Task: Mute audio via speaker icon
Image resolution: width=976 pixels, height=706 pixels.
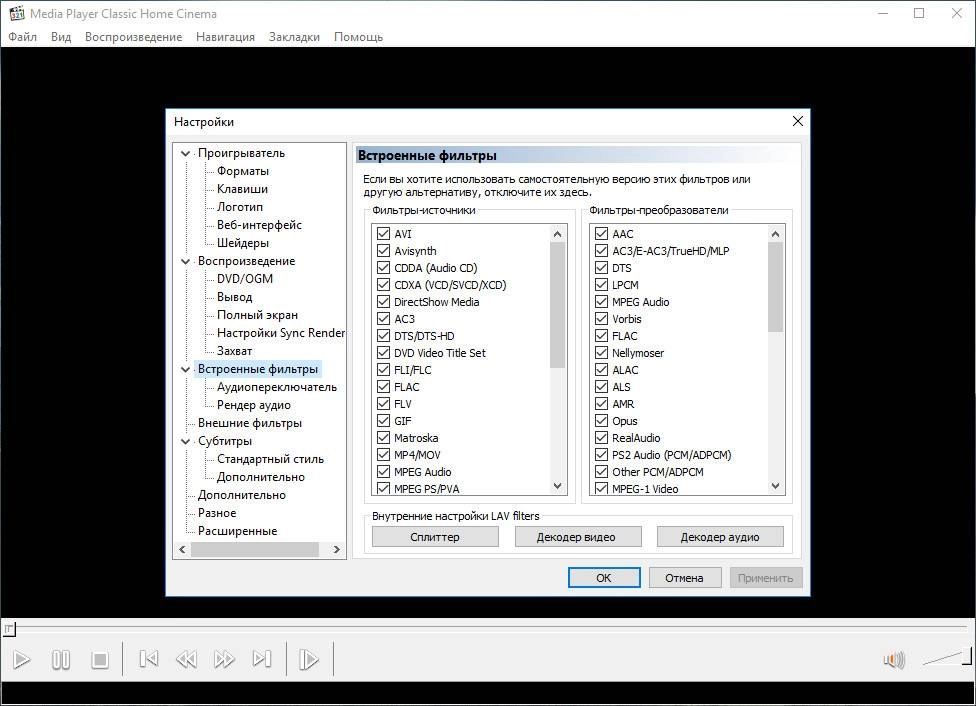Action: (894, 660)
